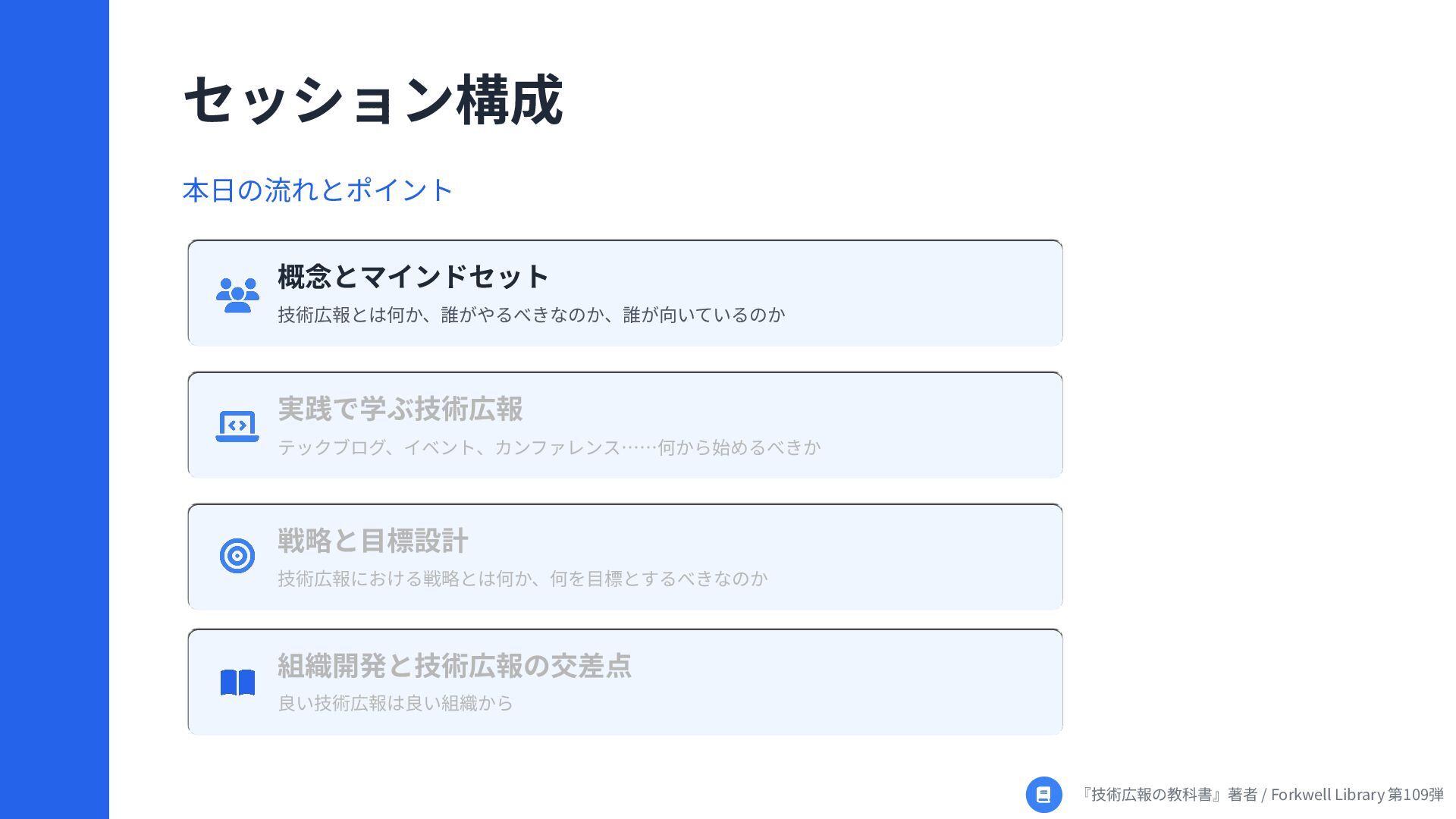Select the 戦略と目標設計 heading

372,541
